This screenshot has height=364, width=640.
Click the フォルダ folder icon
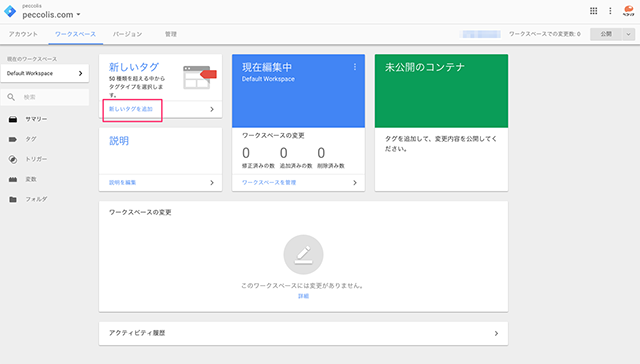click(13, 199)
